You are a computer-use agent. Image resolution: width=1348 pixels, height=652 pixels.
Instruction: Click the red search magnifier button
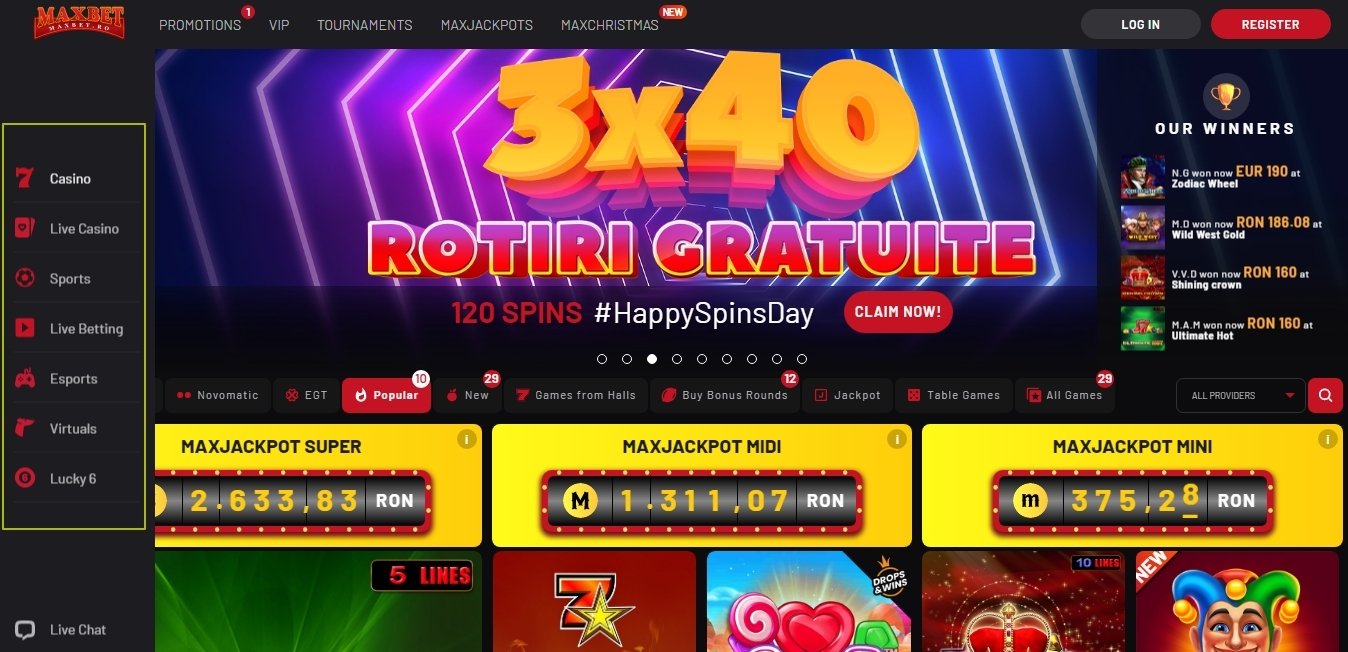(x=1325, y=395)
